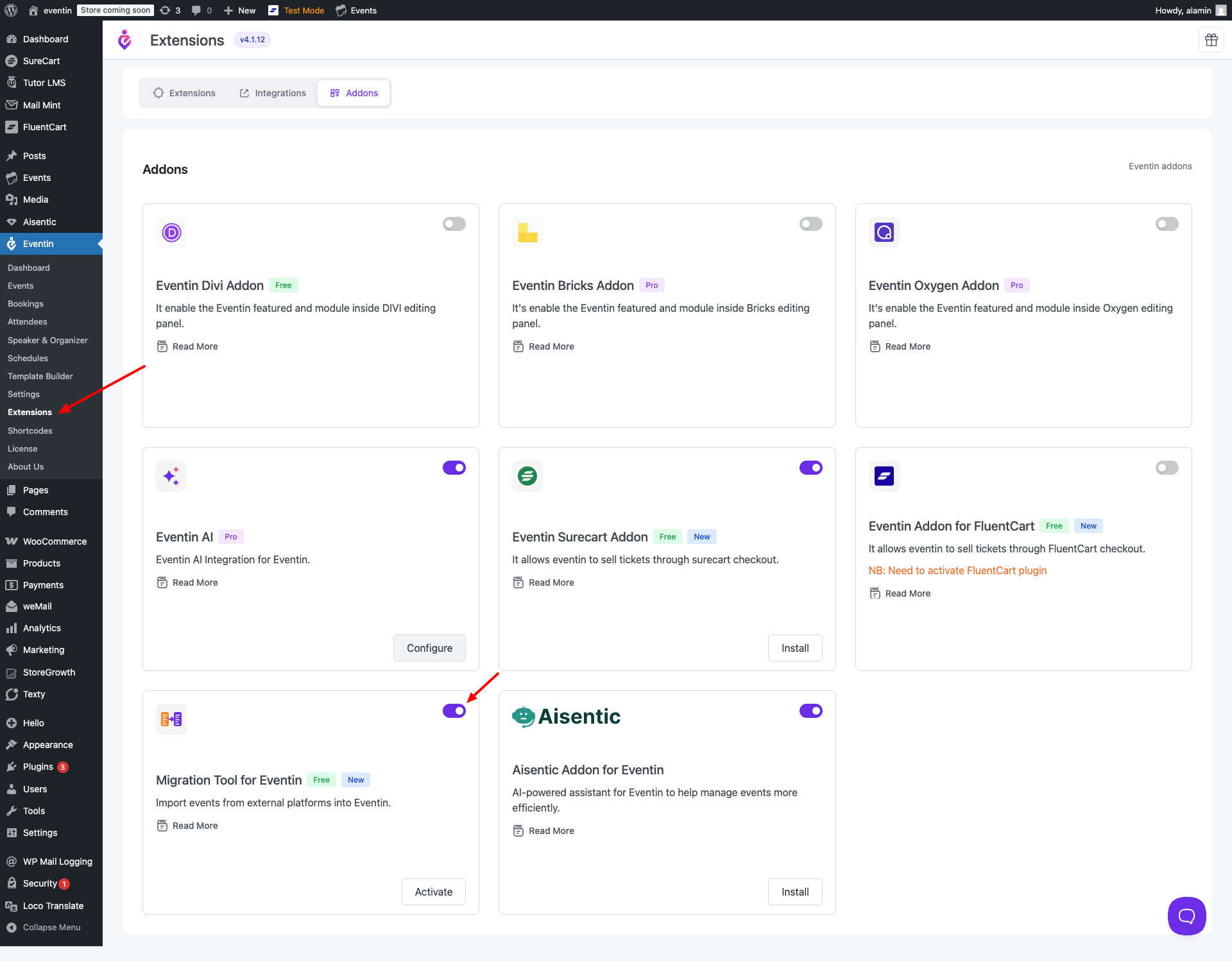Screen dimensions: 1232x961
Task: Open WooCommerce in the sidebar
Action: [x=51, y=541]
